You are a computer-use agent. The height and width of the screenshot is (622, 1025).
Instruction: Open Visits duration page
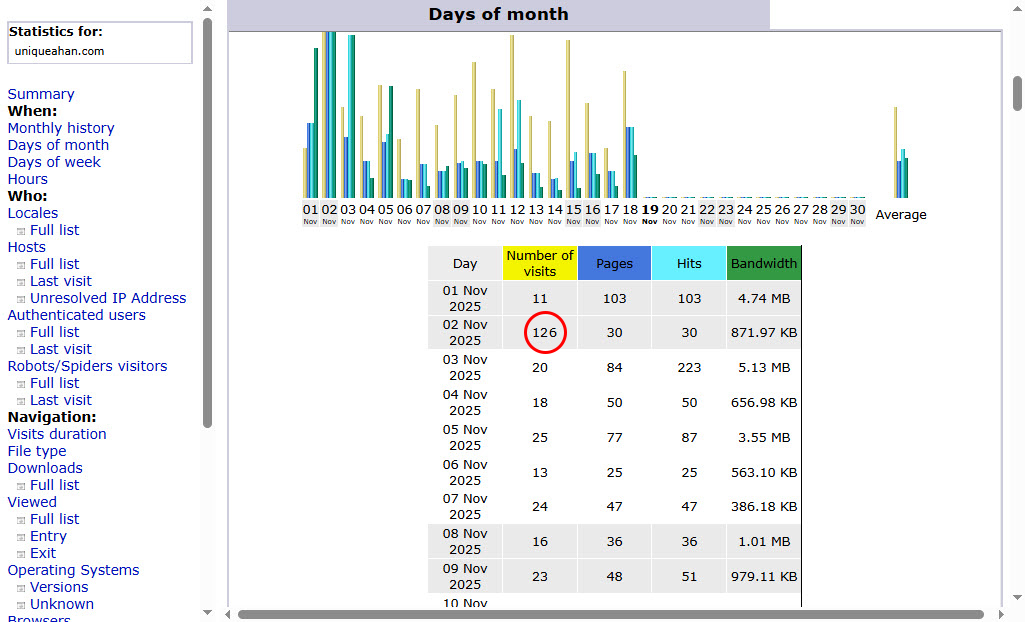tap(57, 434)
